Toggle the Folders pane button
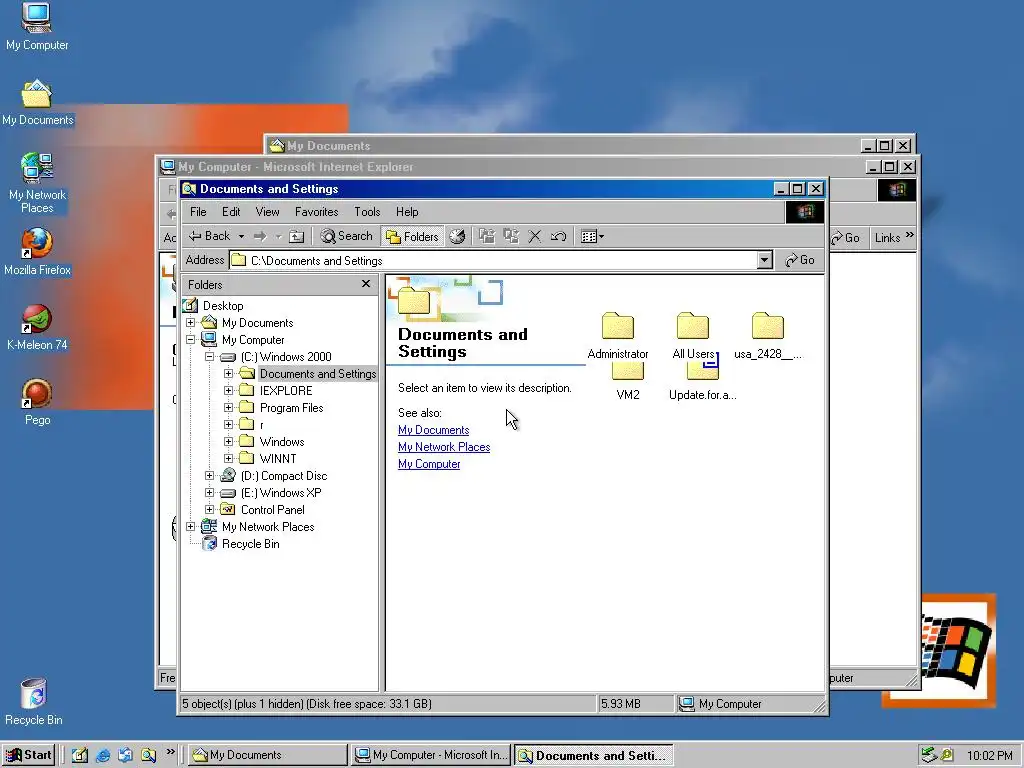The width and height of the screenshot is (1024, 768). pyautogui.click(x=412, y=236)
